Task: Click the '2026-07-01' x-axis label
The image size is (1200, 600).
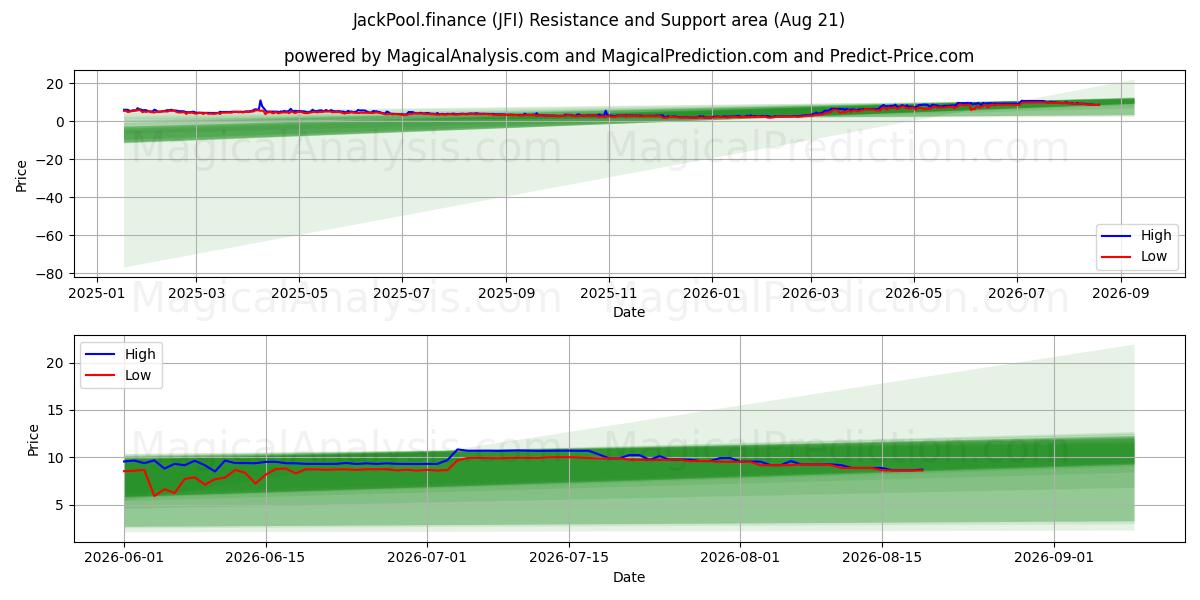Action: (427, 558)
